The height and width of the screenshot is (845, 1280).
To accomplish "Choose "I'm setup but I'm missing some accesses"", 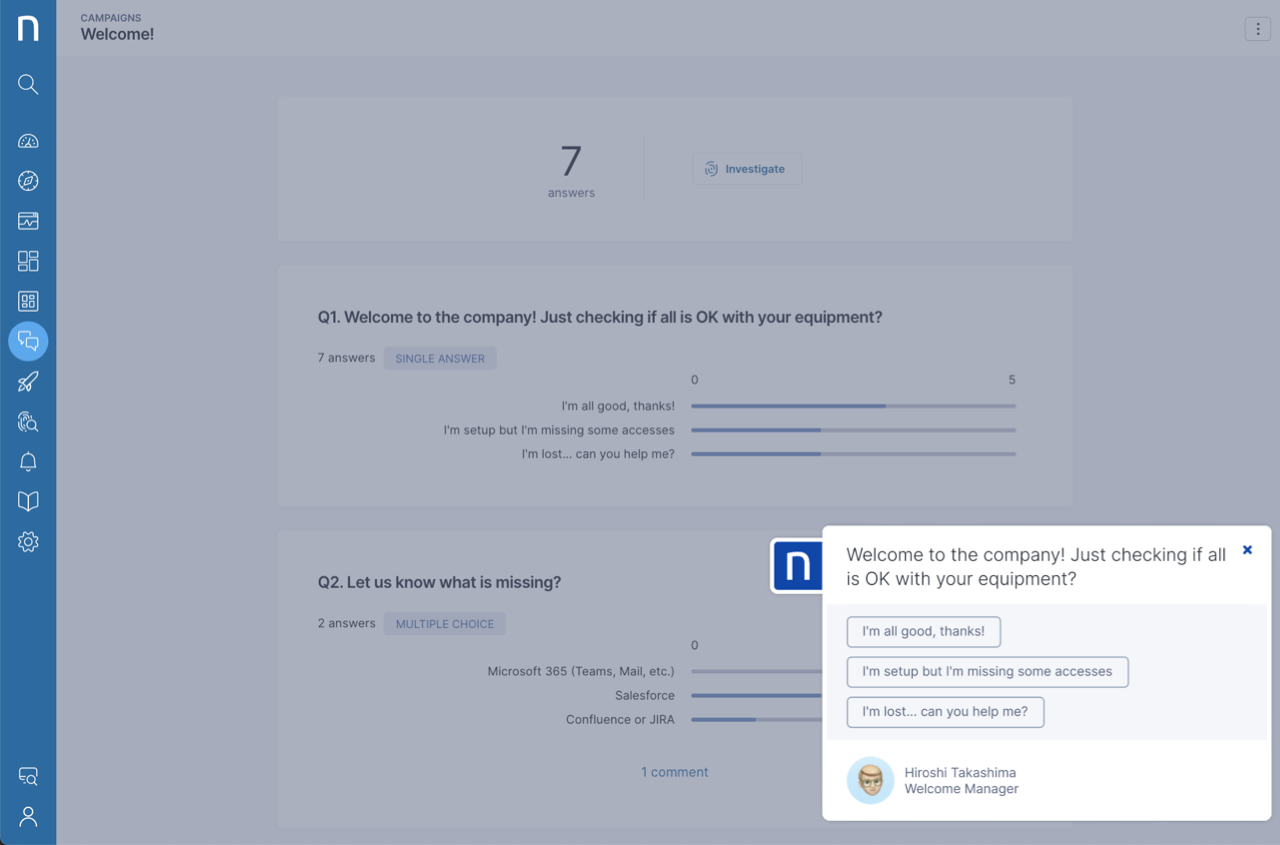I will tap(987, 672).
